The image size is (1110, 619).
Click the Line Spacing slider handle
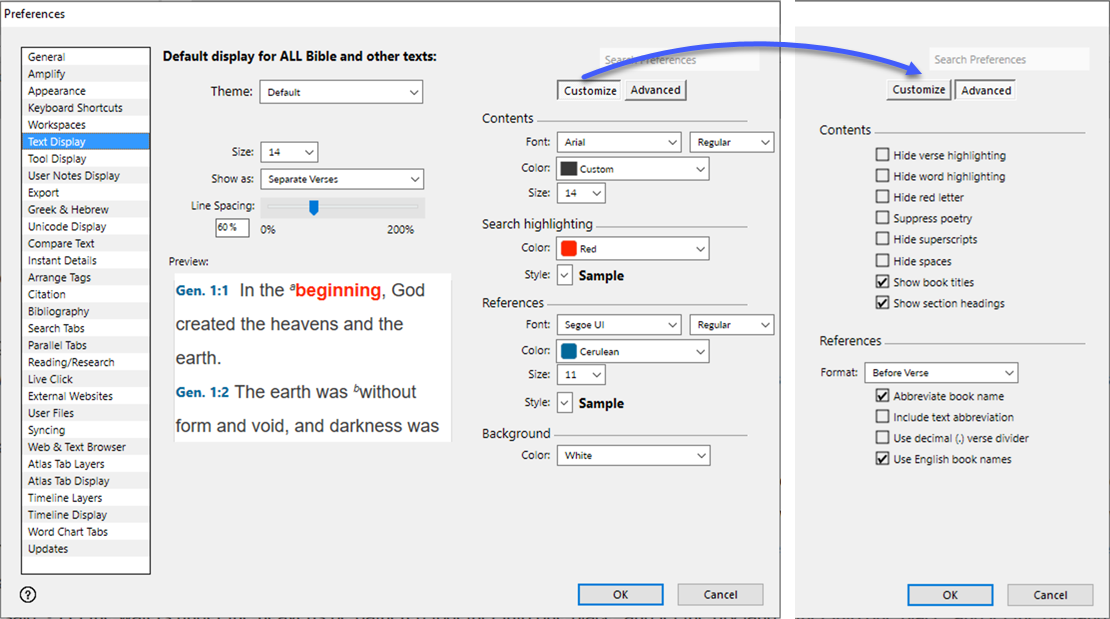click(x=313, y=207)
